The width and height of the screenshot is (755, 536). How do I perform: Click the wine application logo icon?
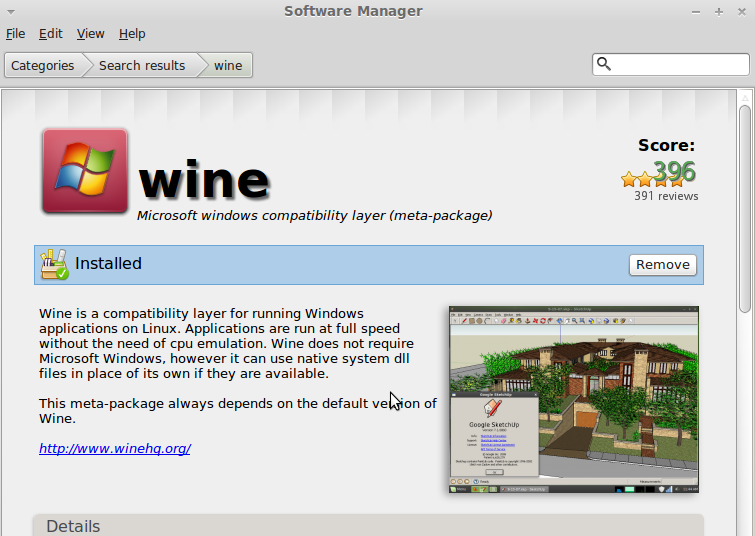85,170
